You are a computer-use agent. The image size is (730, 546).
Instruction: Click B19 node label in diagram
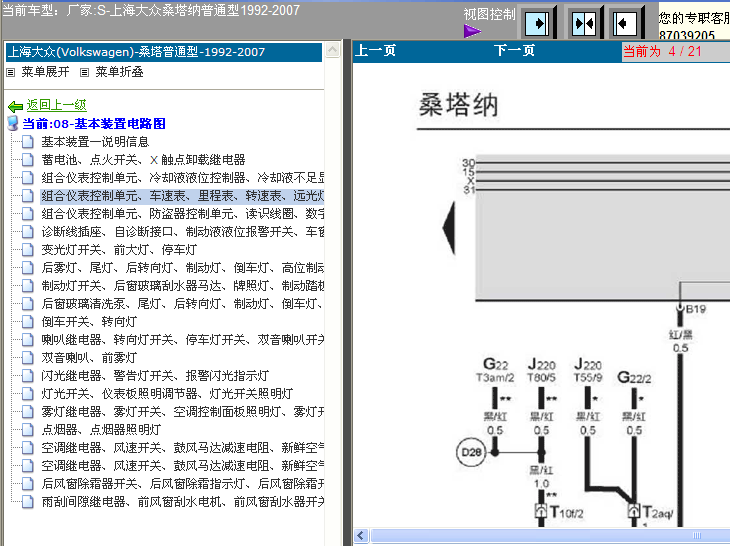point(696,309)
